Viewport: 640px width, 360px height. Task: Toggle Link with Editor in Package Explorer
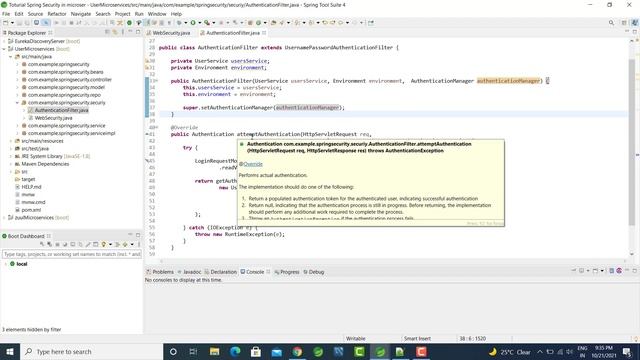point(115,32)
